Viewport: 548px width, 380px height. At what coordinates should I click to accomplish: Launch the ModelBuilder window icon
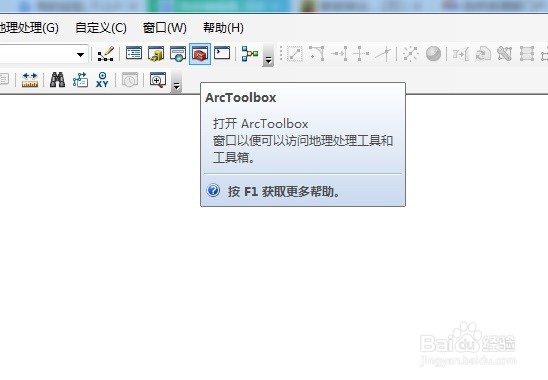pos(250,54)
